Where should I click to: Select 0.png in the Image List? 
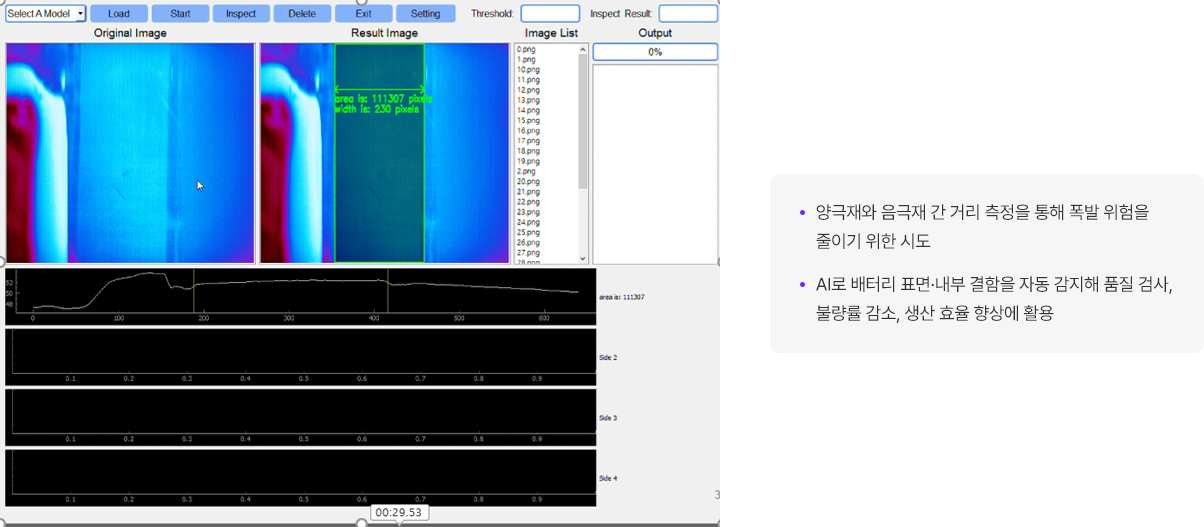click(x=526, y=49)
